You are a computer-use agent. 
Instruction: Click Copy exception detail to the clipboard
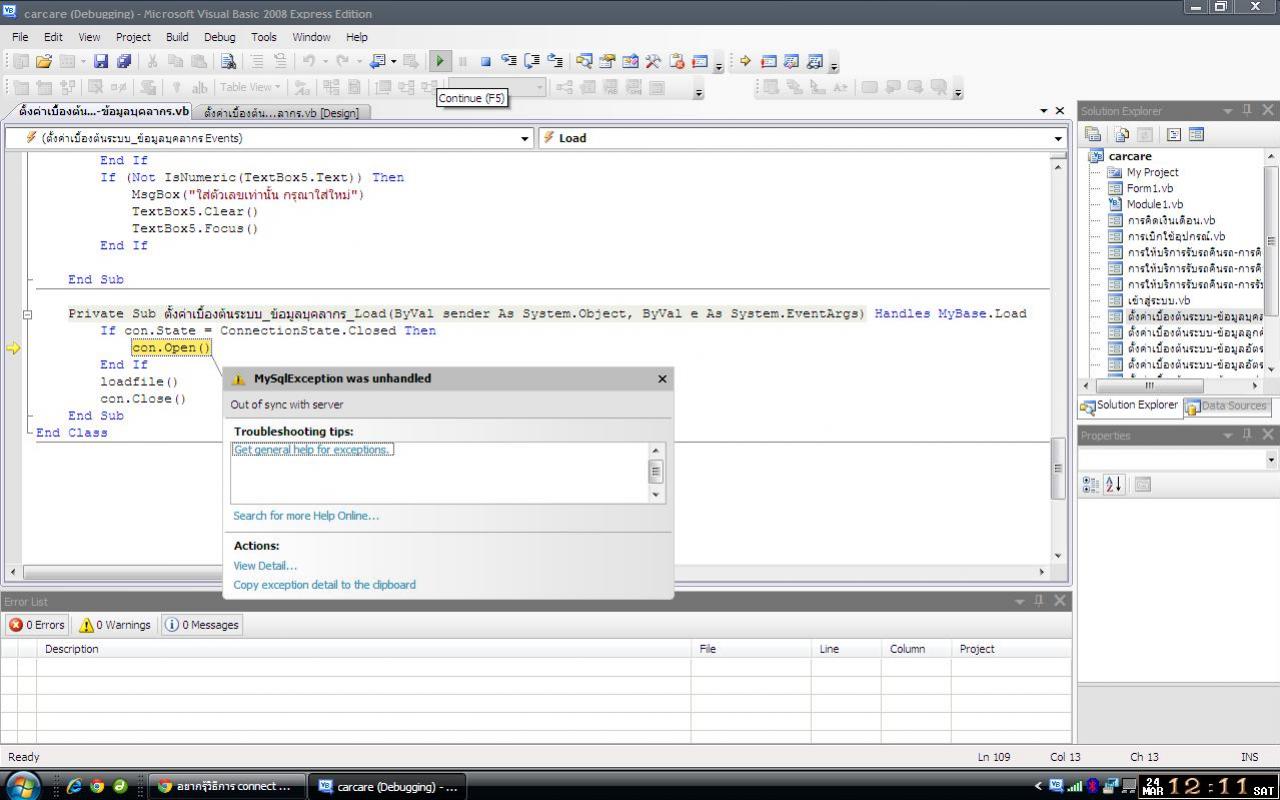click(324, 585)
